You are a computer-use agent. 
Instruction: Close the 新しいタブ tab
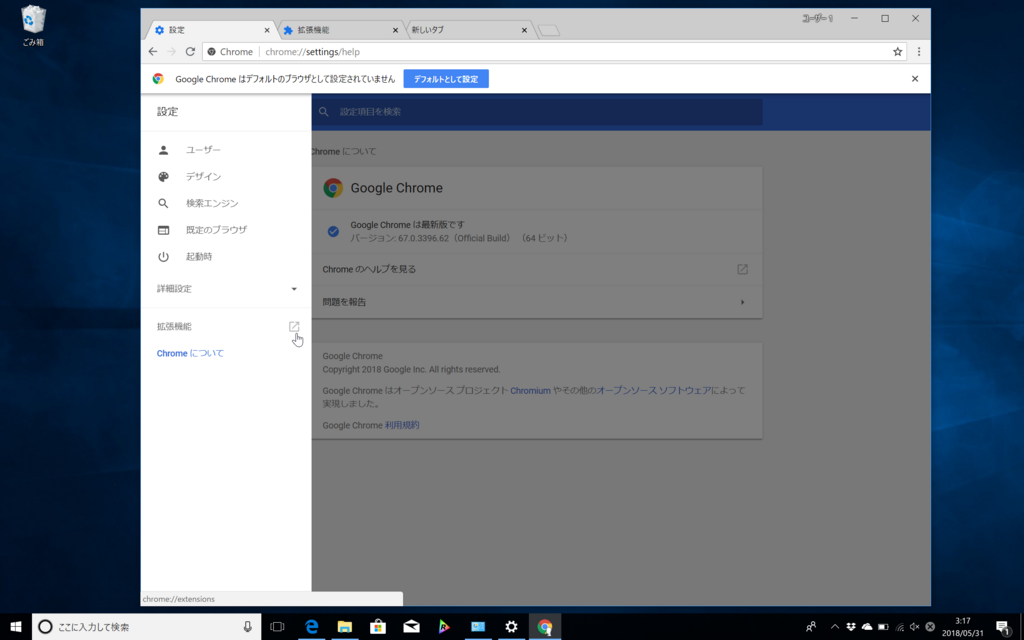click(524, 30)
